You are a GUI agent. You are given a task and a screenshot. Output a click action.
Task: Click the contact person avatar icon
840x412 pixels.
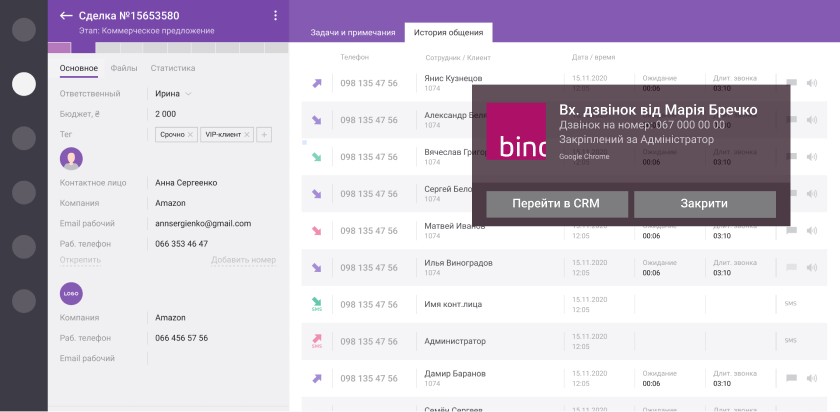[71, 159]
